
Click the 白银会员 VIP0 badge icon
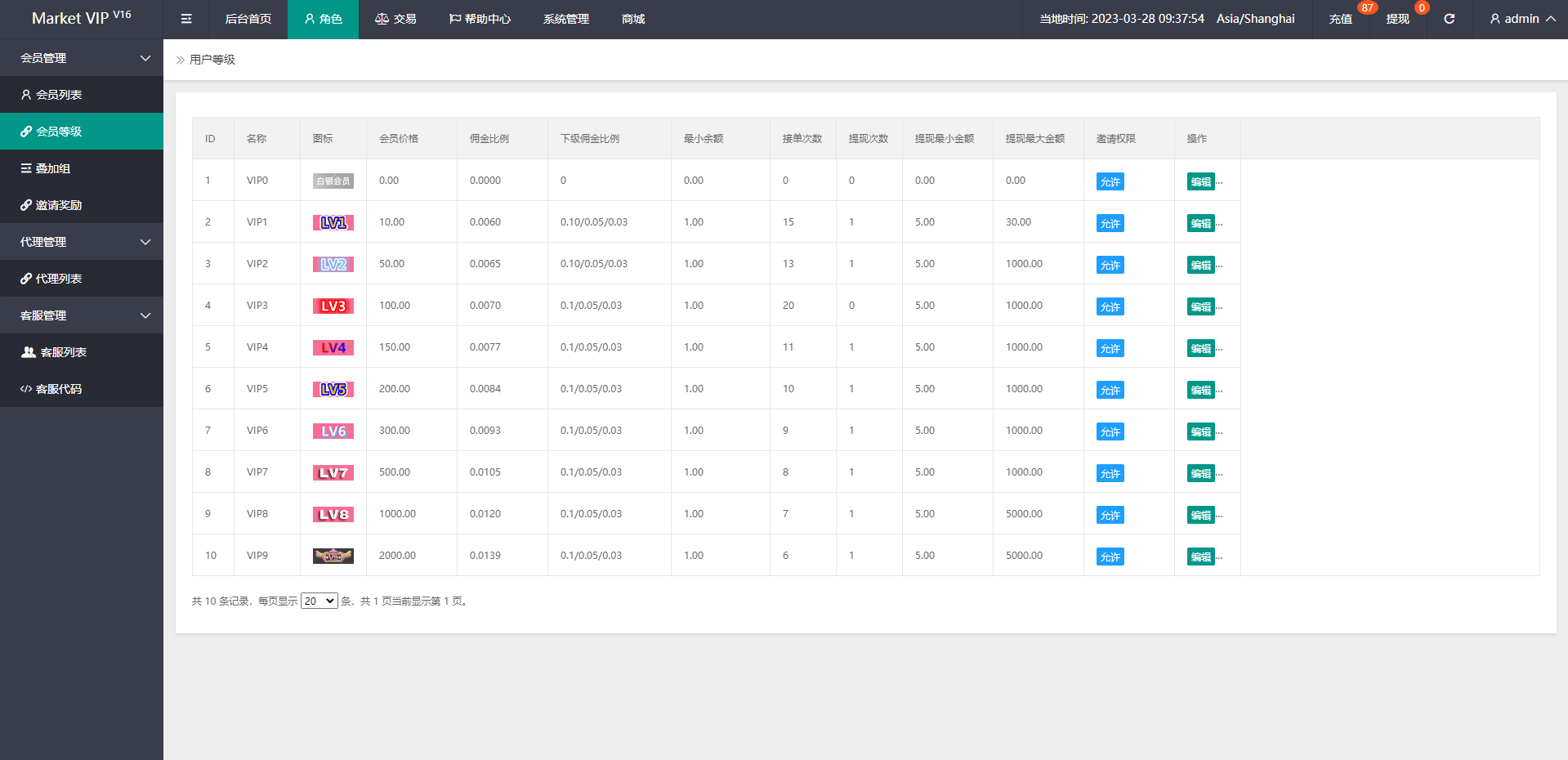333,181
